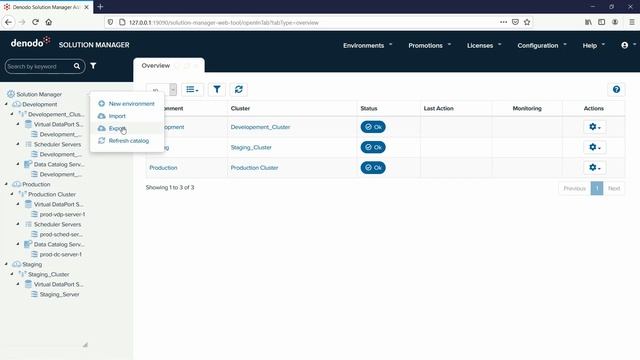640x360 pixels.
Task: Open the column list view dropdown
Action: (192, 89)
